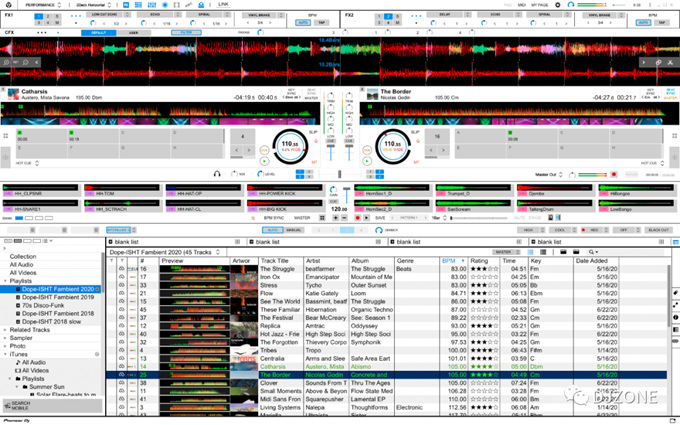Select the CFX DEFAULT tab
The width and height of the screenshot is (680, 425).
(x=98, y=33)
